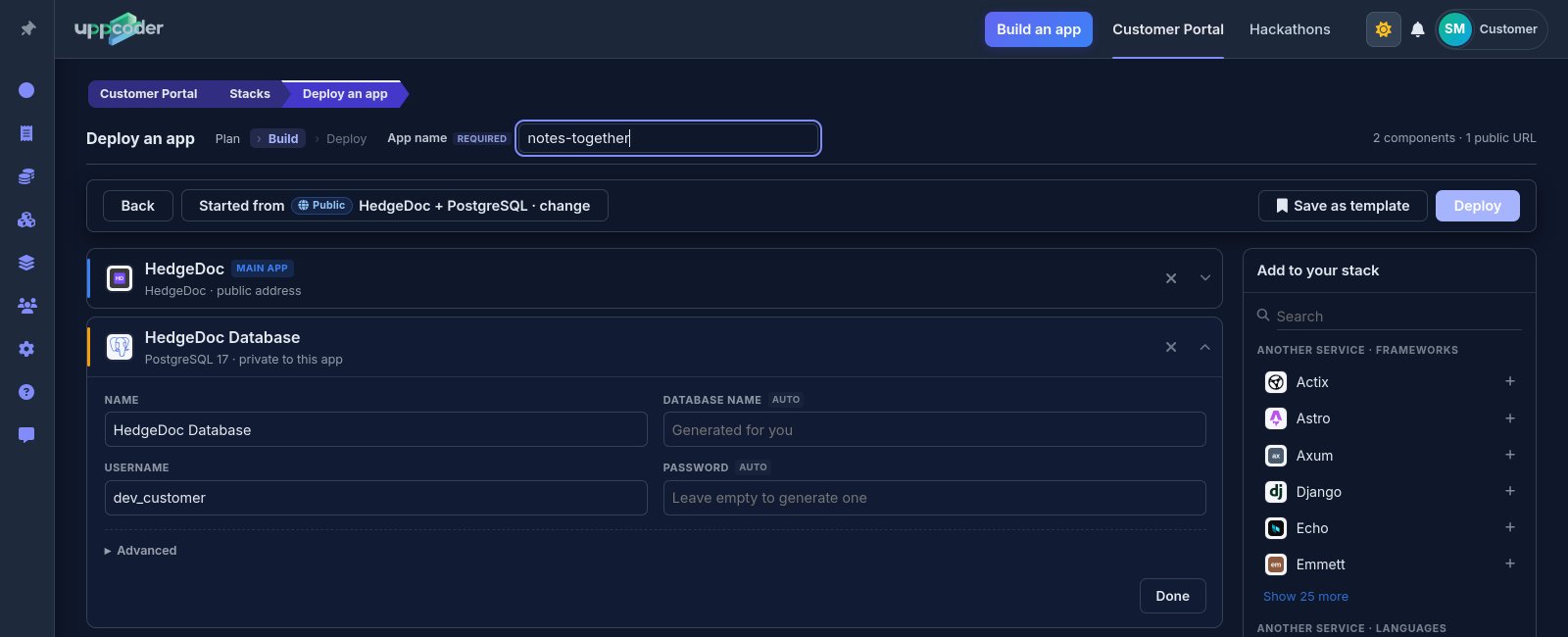Toggle the light theme sun button

coord(1383,29)
